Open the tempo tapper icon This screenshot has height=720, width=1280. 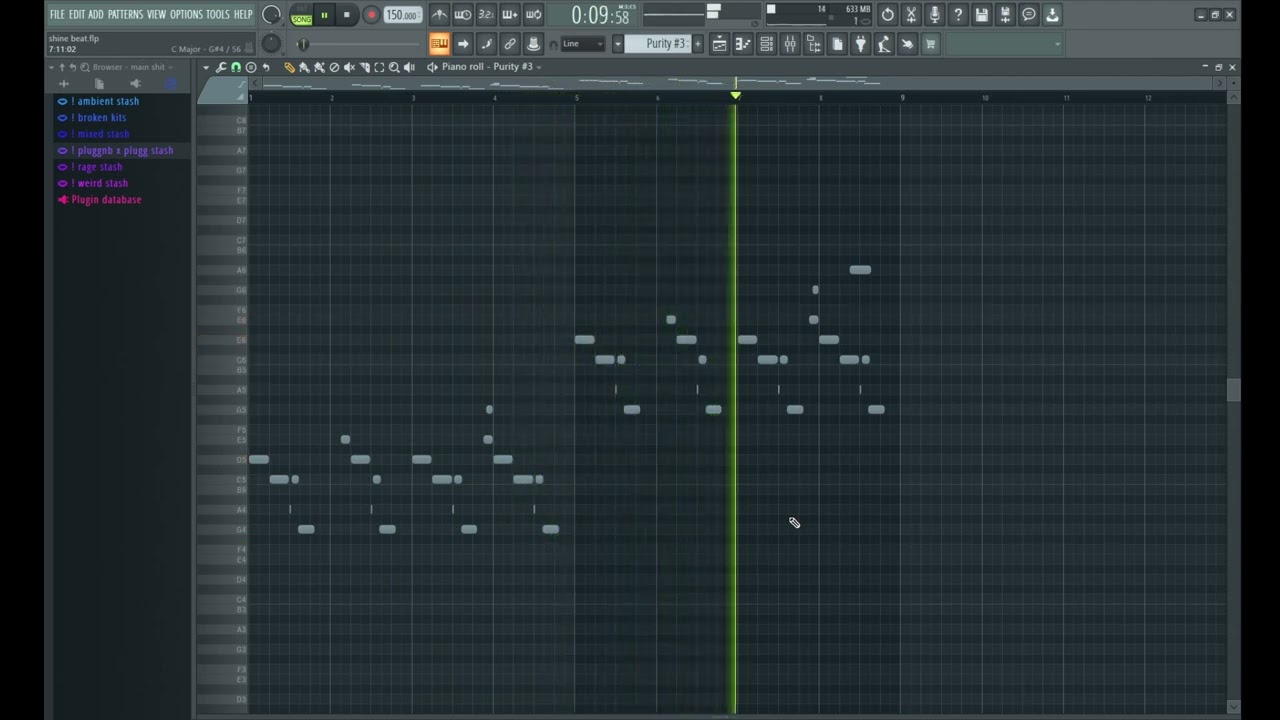(x=884, y=44)
